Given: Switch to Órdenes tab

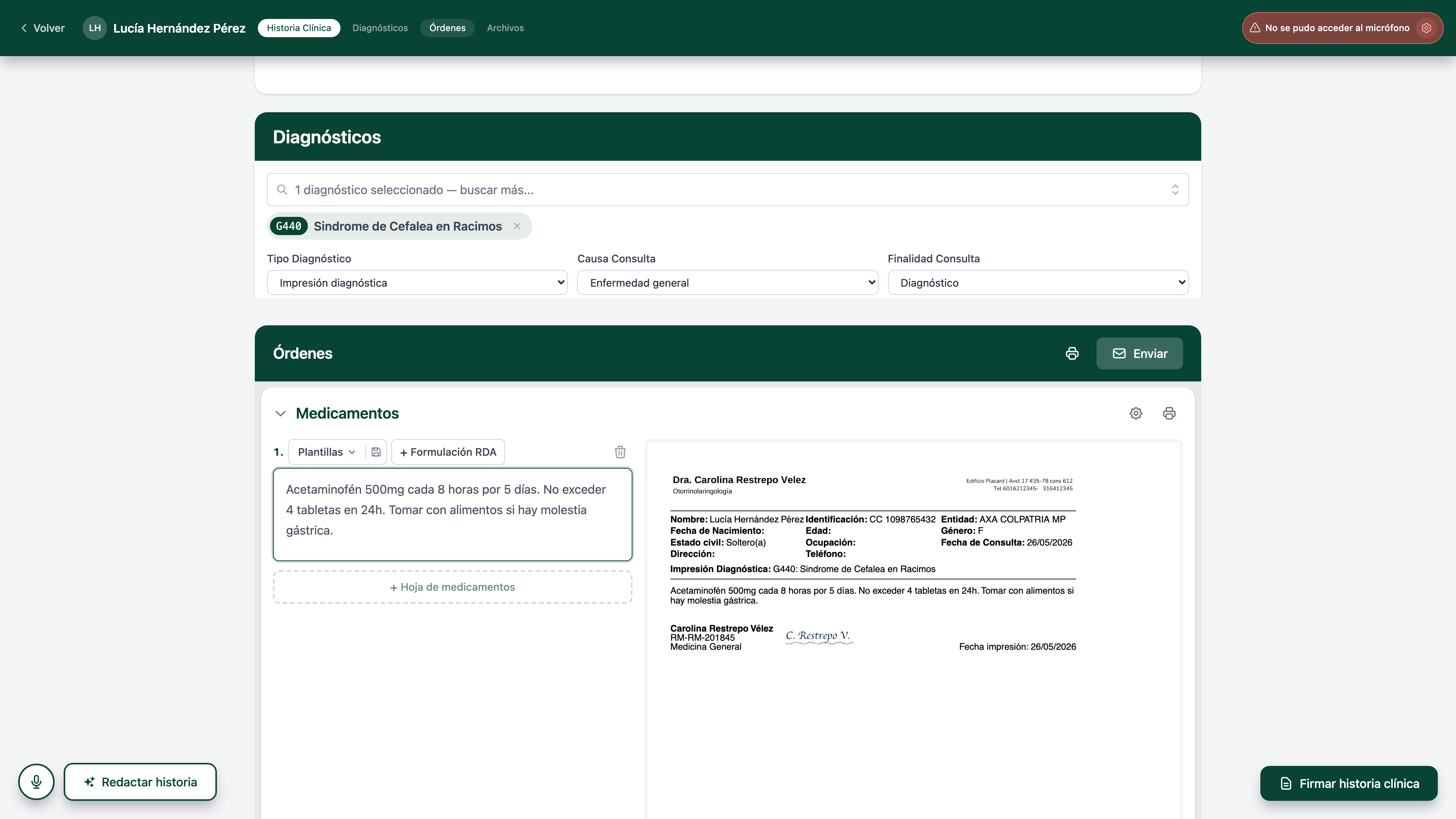Looking at the screenshot, I should [x=447, y=28].
